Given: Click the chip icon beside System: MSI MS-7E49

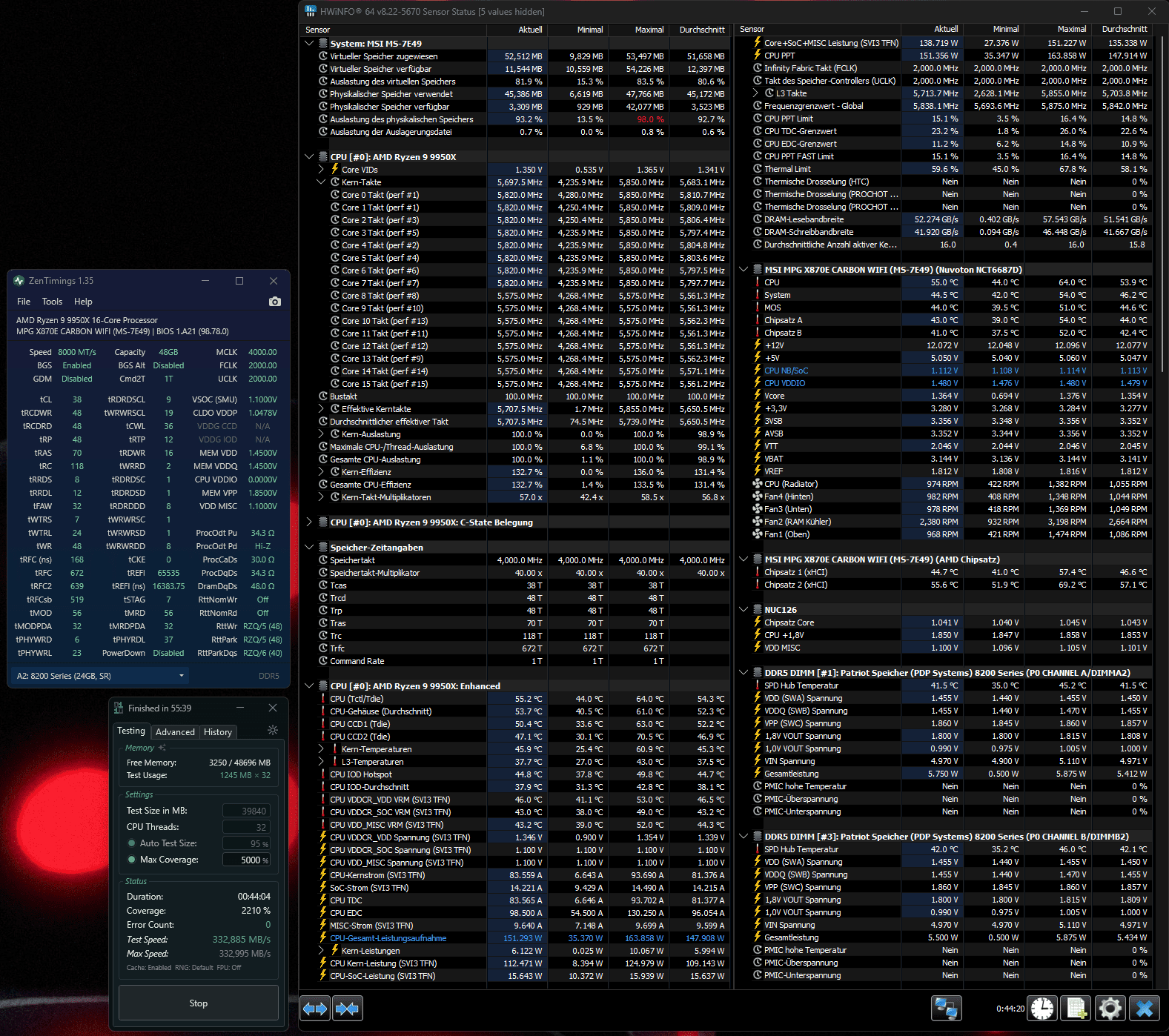Looking at the screenshot, I should [323, 44].
